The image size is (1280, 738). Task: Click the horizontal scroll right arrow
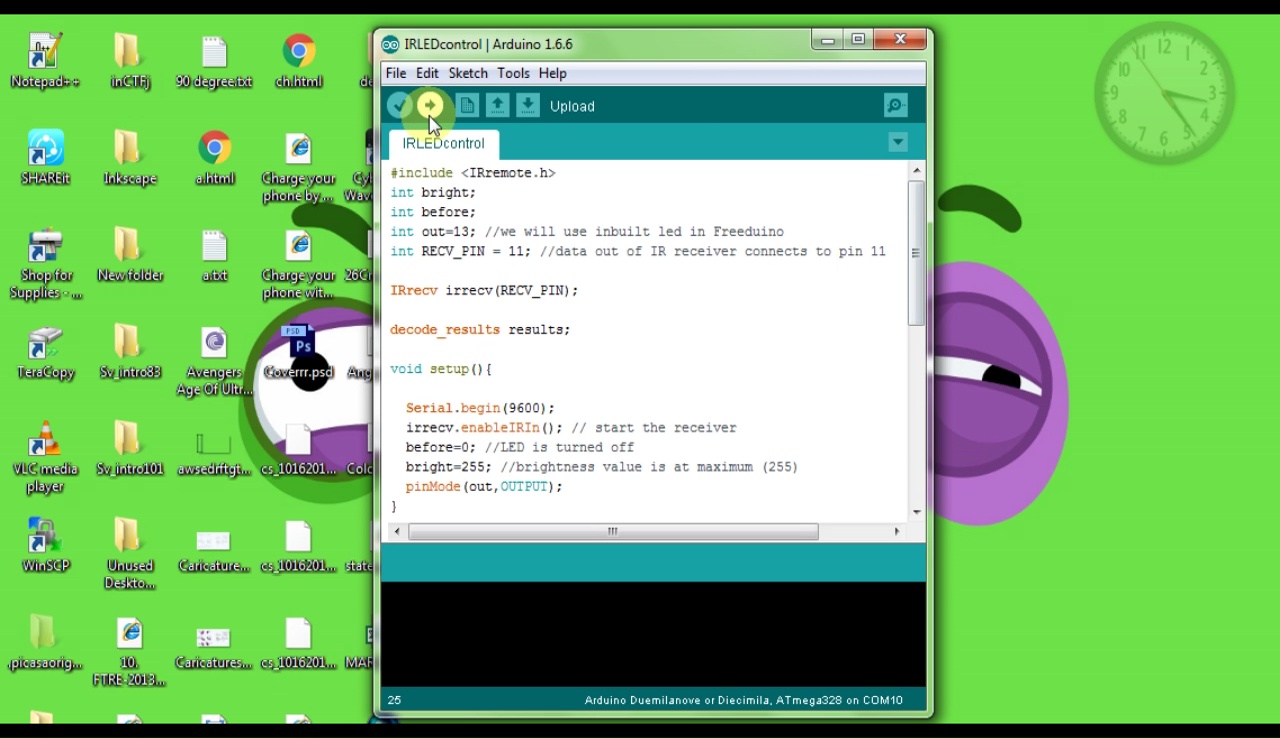pyautogui.click(x=896, y=532)
